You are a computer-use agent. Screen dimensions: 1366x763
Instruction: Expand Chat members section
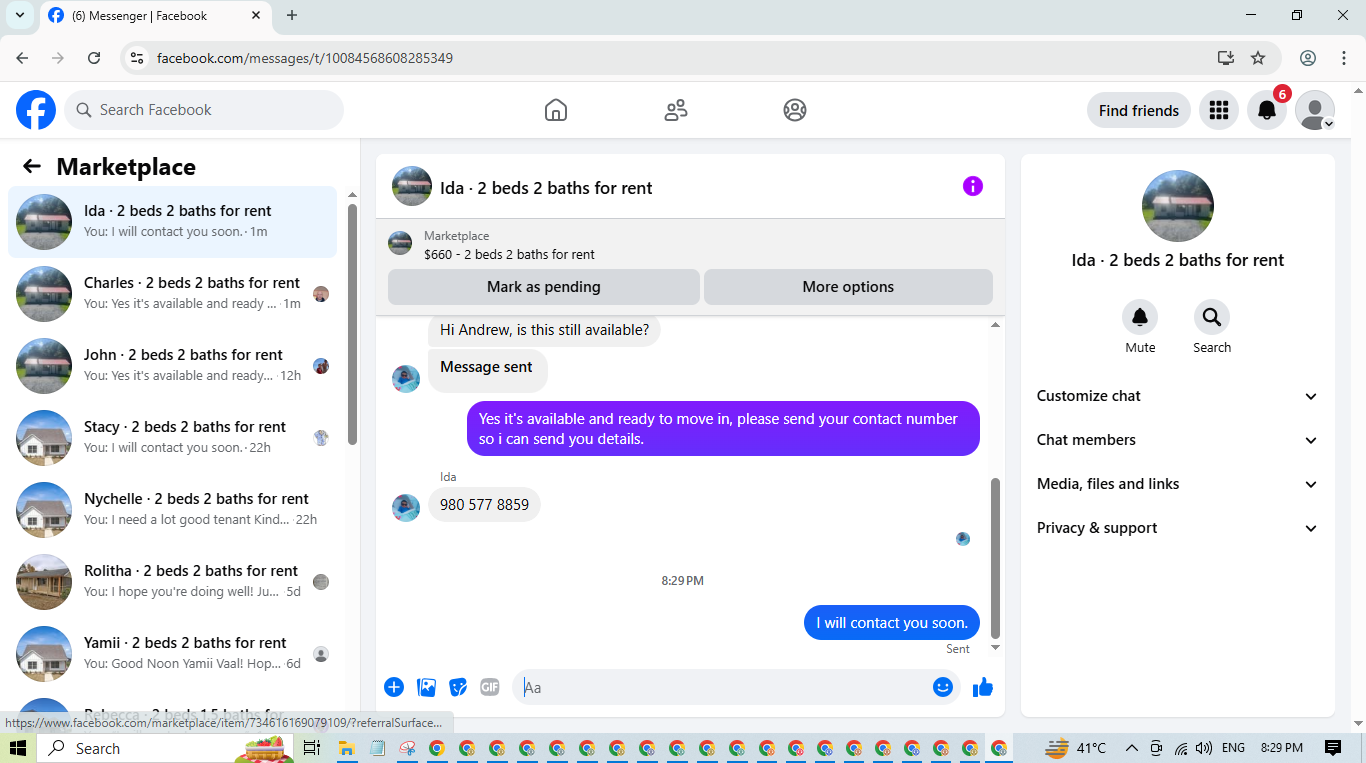pos(1178,440)
